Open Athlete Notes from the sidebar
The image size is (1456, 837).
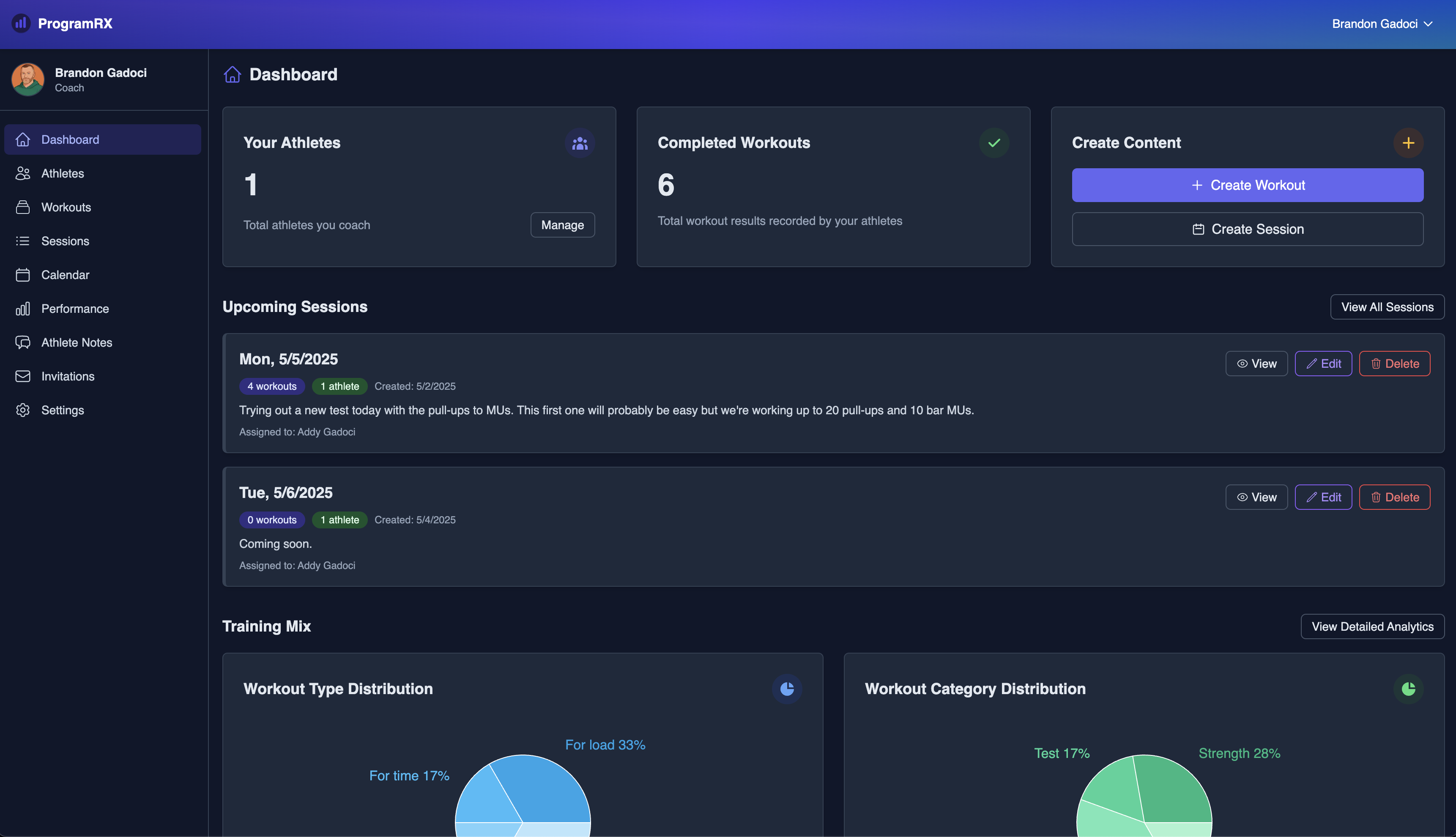103,342
